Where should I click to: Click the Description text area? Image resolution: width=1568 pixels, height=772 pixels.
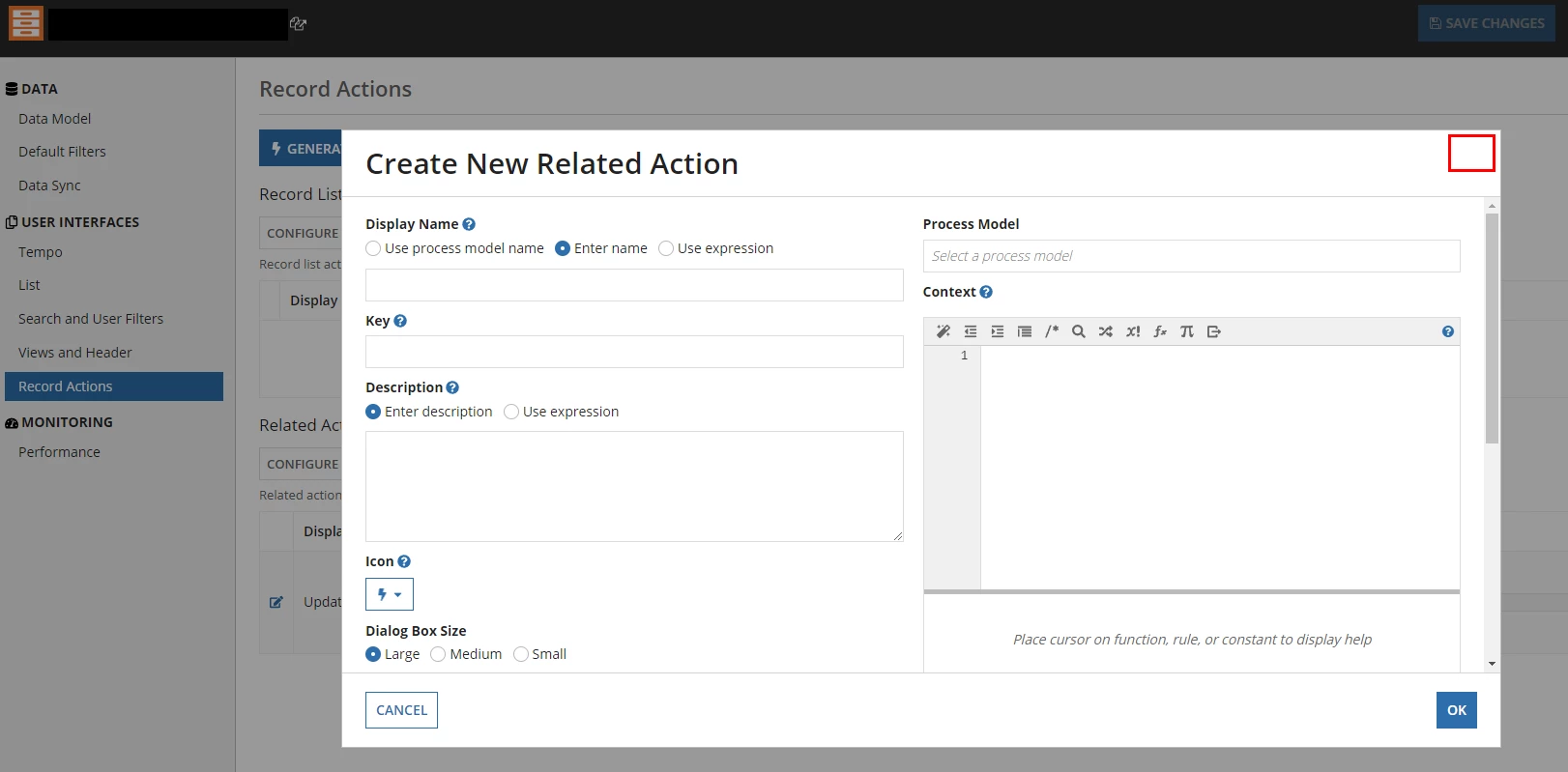pos(634,486)
